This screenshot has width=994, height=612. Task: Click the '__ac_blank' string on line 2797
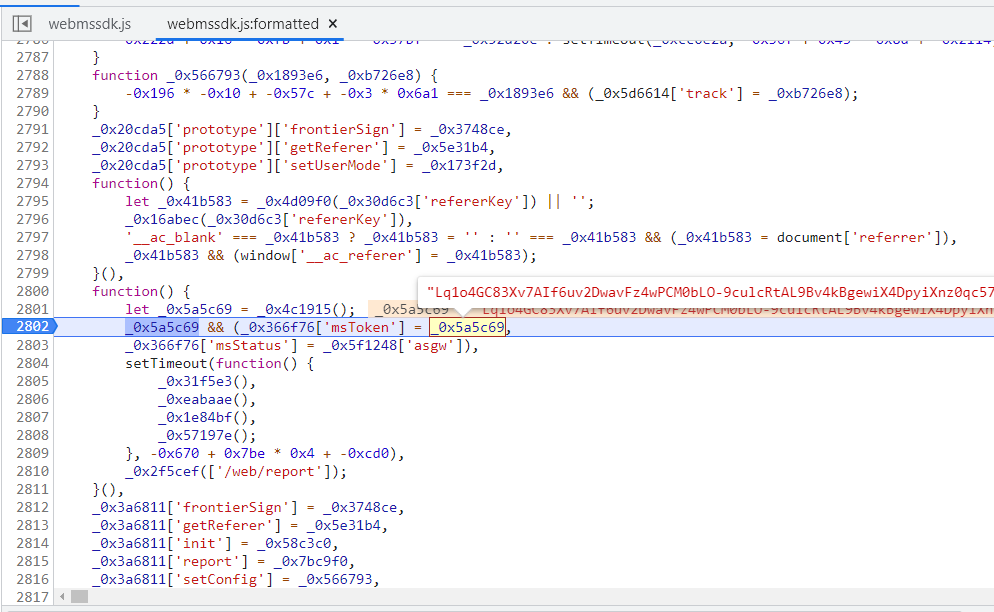pyautogui.click(x=174, y=237)
